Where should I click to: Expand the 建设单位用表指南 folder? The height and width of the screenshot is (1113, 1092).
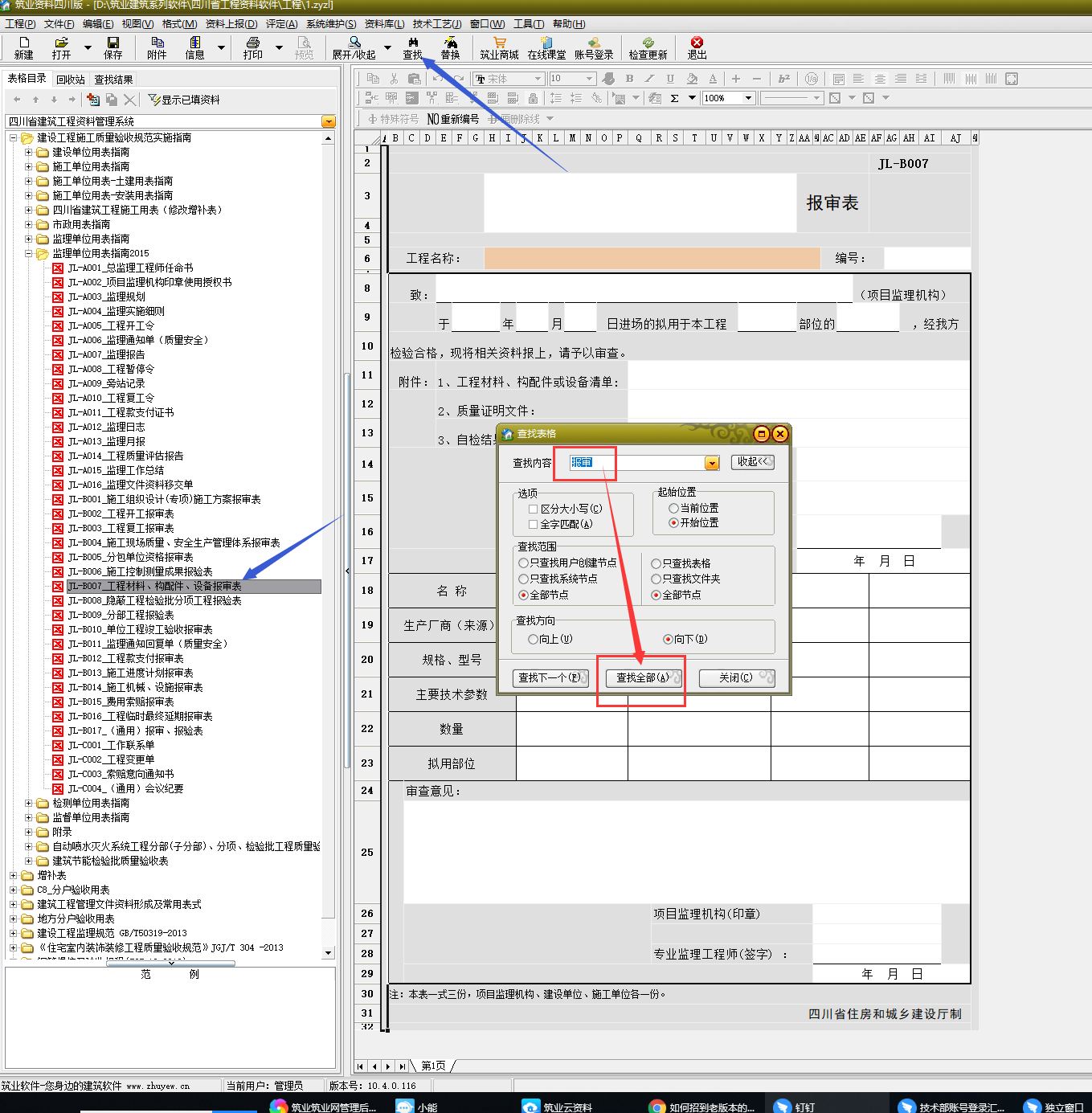click(x=29, y=152)
